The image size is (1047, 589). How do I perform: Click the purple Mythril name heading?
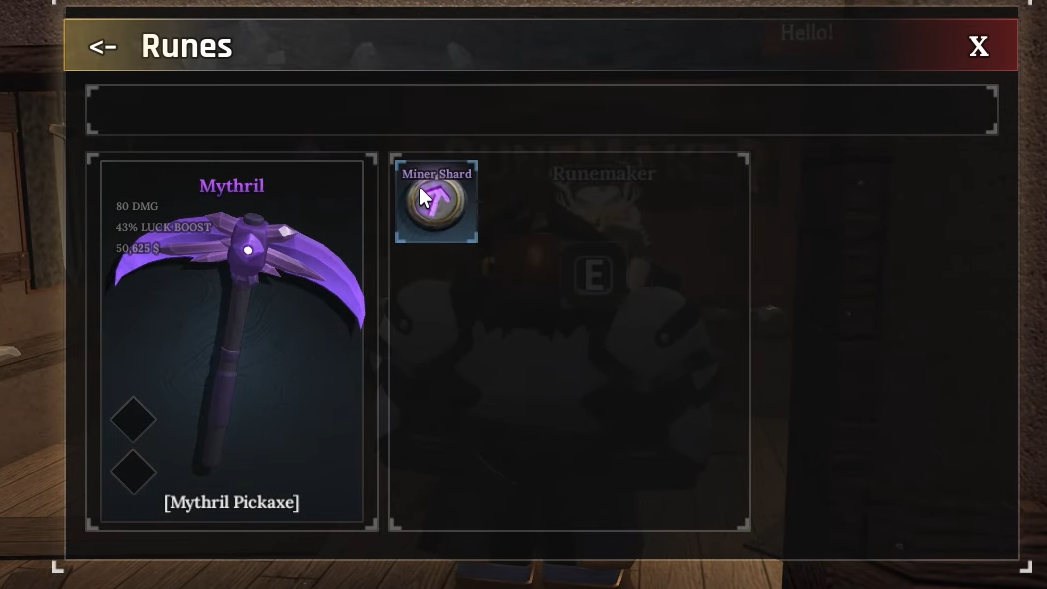(x=232, y=186)
